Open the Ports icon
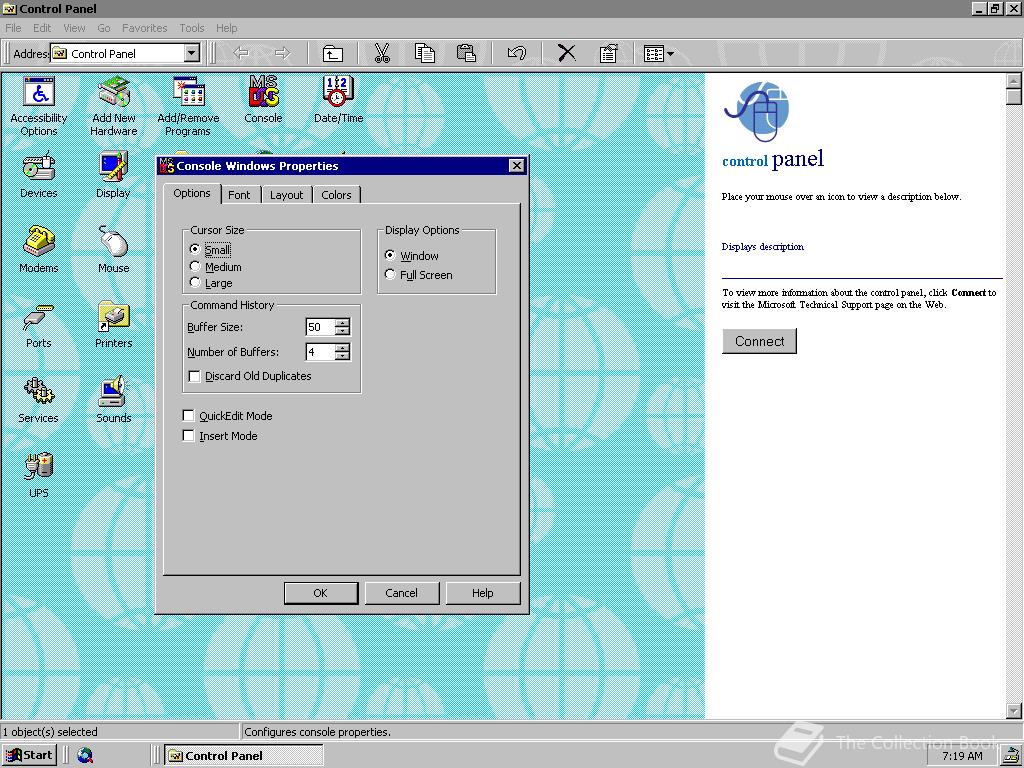Image resolution: width=1024 pixels, height=768 pixels. 39,325
